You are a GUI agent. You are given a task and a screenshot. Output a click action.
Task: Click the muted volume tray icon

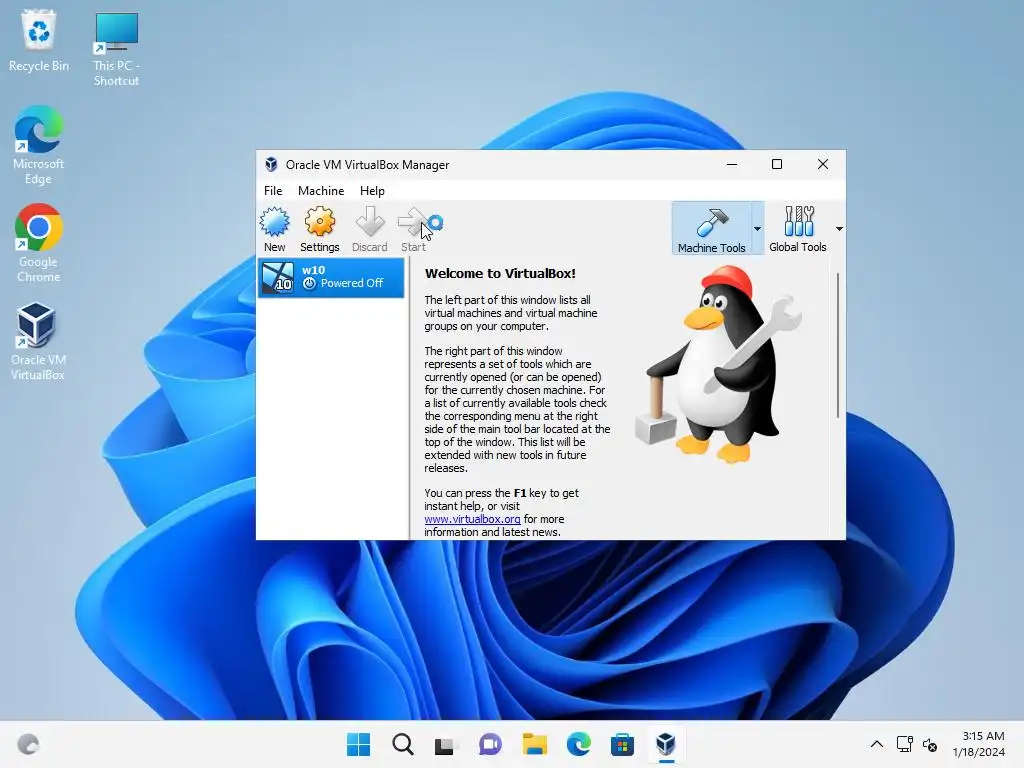930,744
